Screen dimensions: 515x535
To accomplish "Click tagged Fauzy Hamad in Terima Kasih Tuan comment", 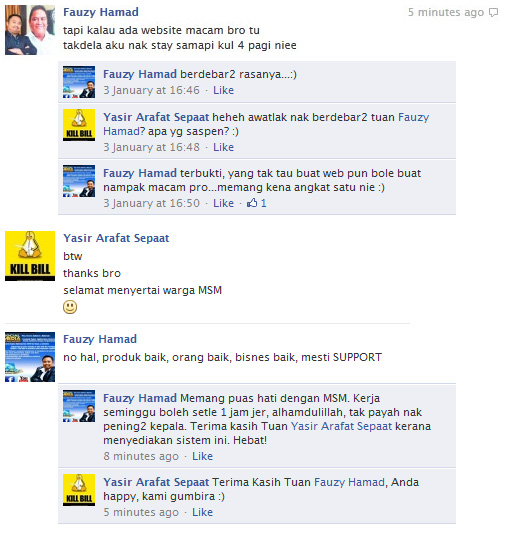I will click(349, 482).
